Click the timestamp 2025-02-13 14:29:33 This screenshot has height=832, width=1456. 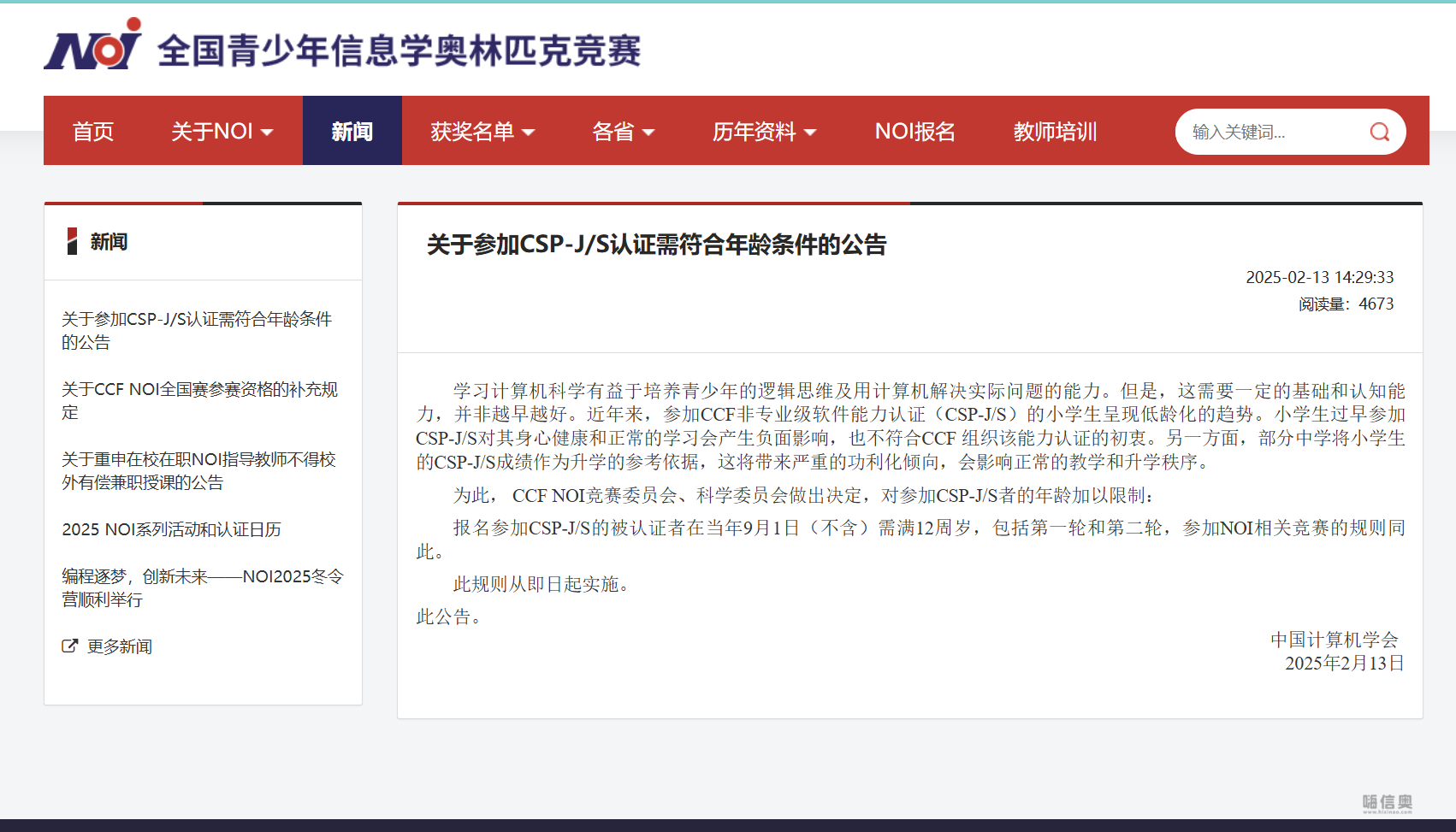point(1319,277)
